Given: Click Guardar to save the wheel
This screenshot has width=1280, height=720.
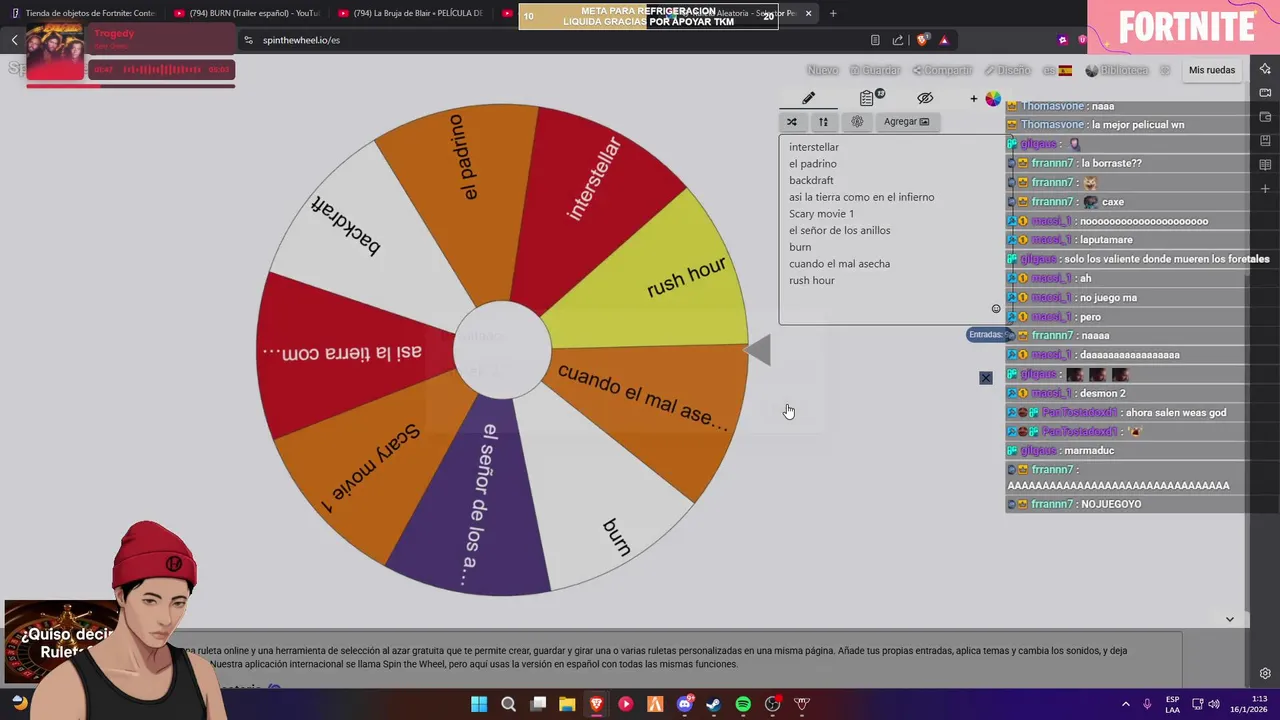Looking at the screenshot, I should click(875, 70).
